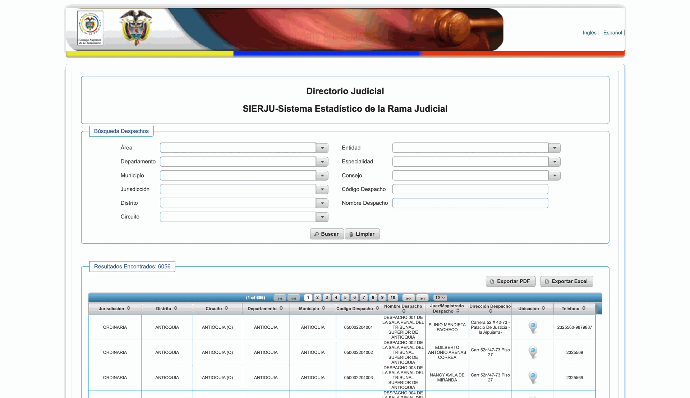The width and height of the screenshot is (690, 398).
Task: Open the Consejo dropdown
Action: tap(554, 176)
